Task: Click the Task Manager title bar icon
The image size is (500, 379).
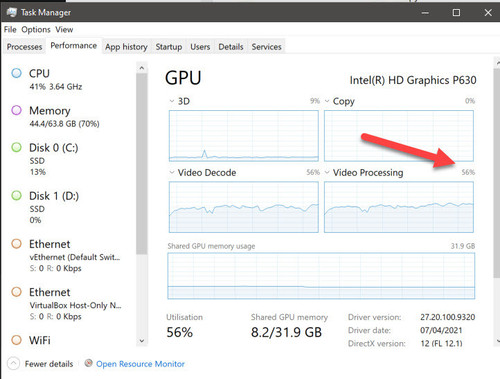Action: point(11,13)
